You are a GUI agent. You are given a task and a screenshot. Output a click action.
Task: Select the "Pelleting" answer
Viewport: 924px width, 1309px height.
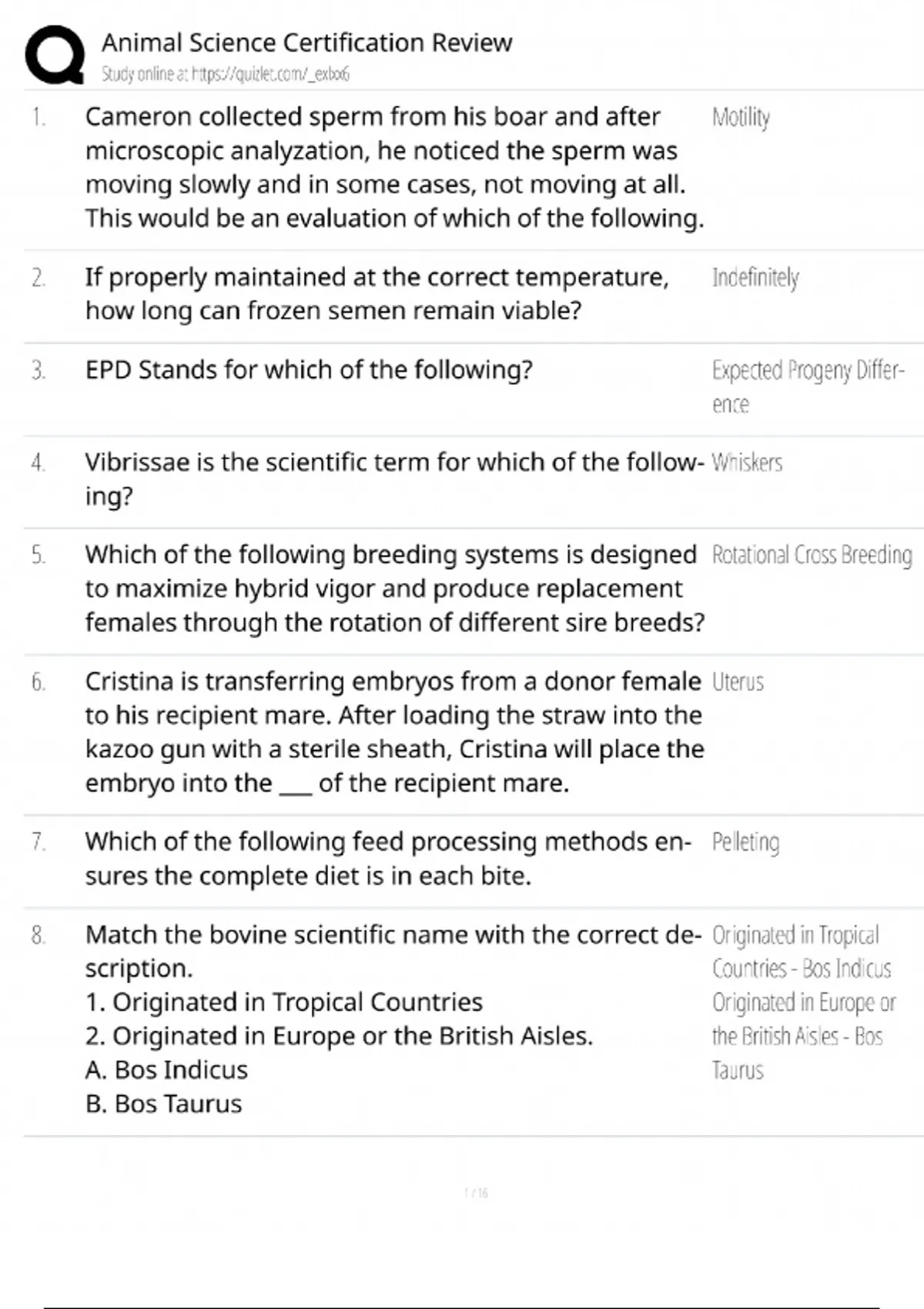745,842
